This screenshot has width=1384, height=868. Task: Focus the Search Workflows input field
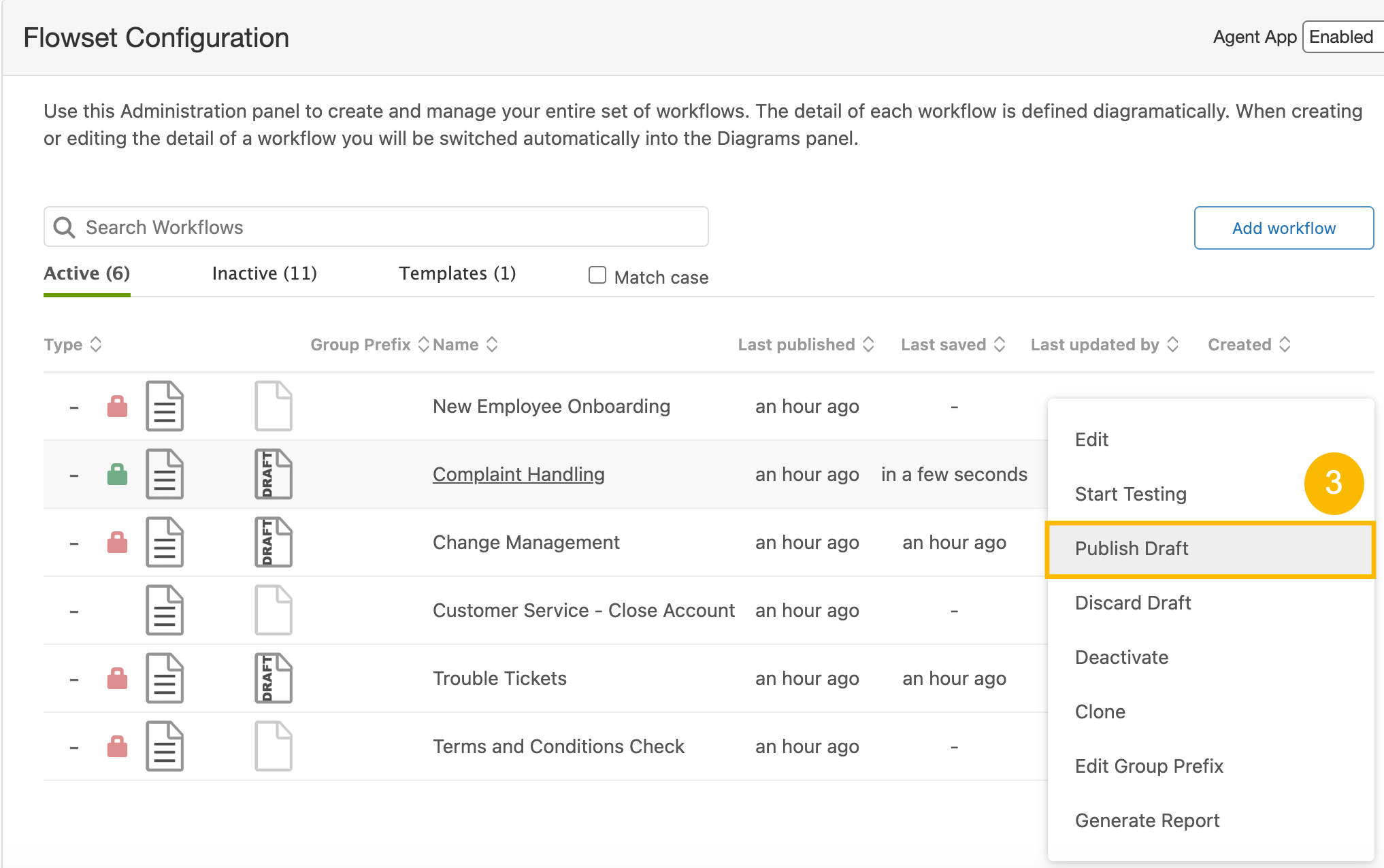pos(376,227)
